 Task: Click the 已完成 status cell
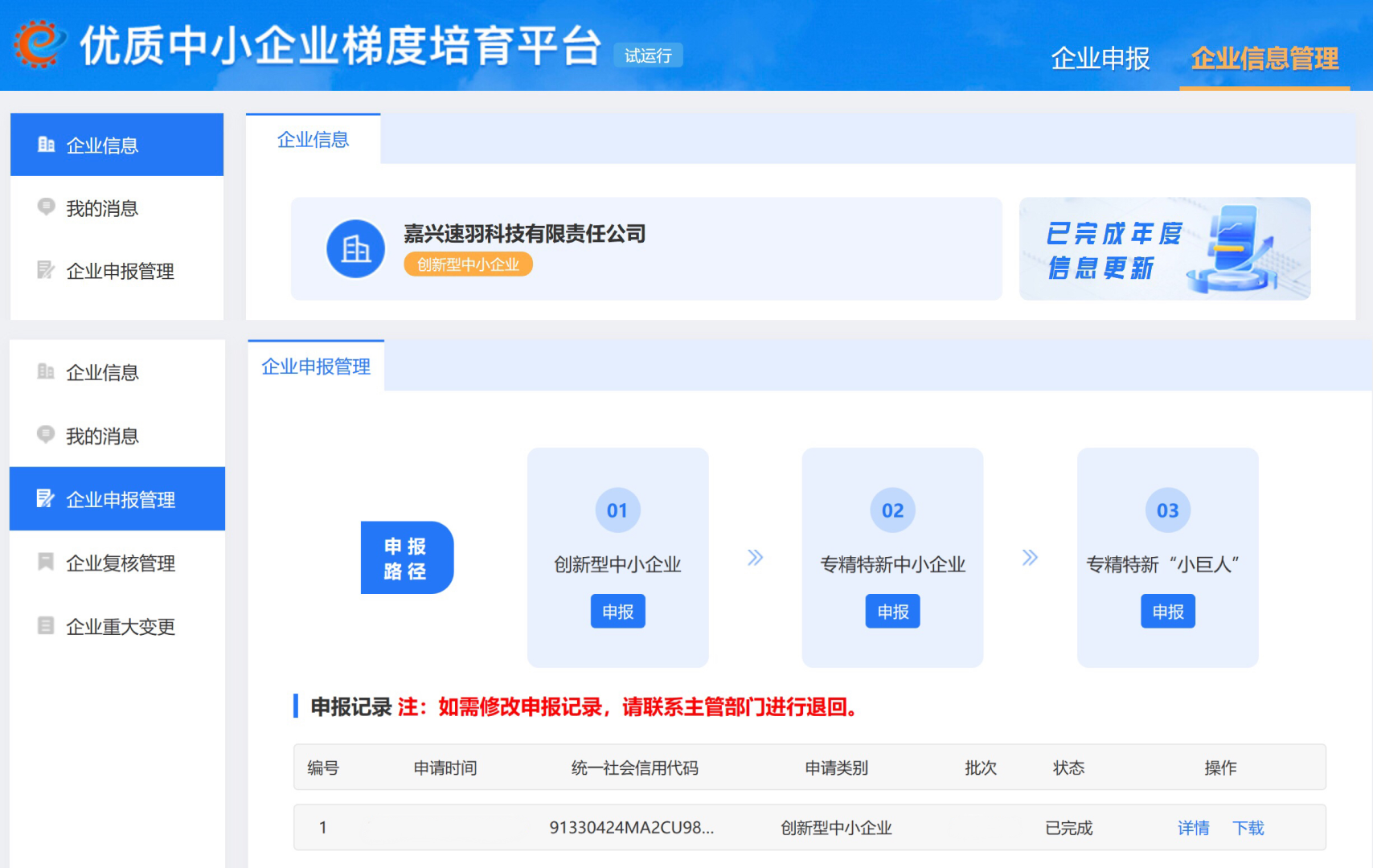(x=1069, y=828)
